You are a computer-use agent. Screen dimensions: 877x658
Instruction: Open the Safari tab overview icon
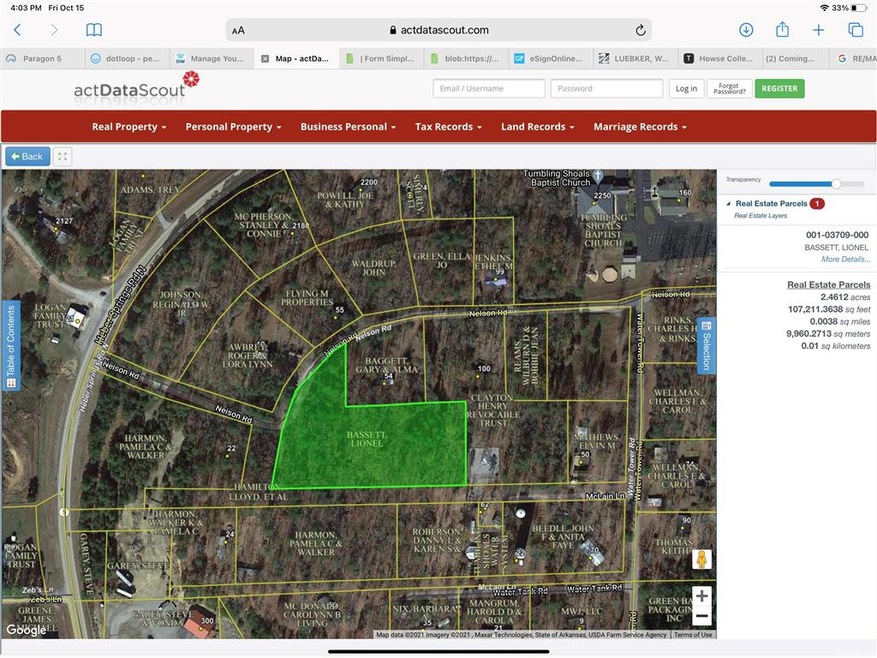coord(854,30)
